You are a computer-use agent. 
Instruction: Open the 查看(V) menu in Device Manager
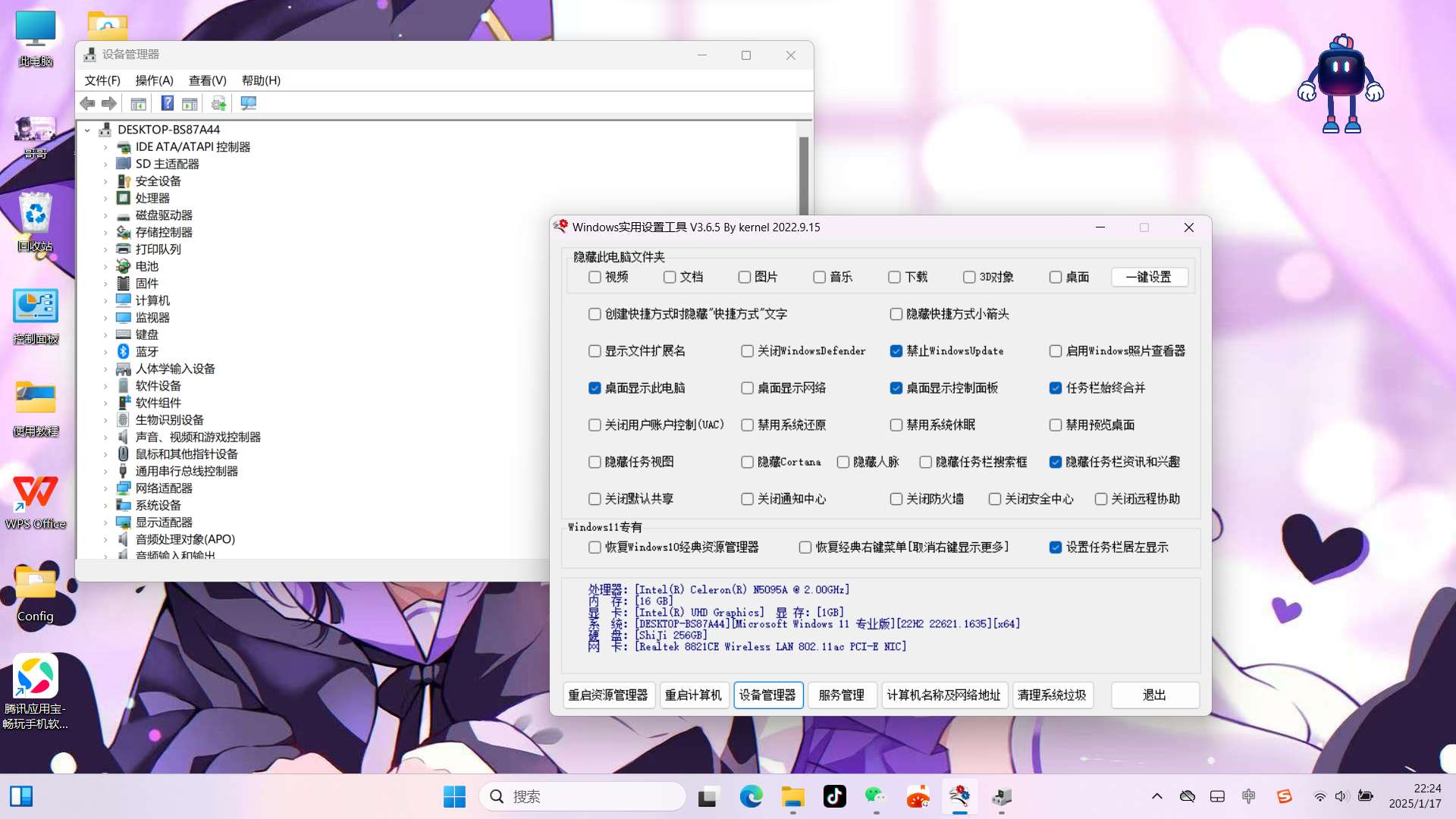tap(208, 80)
